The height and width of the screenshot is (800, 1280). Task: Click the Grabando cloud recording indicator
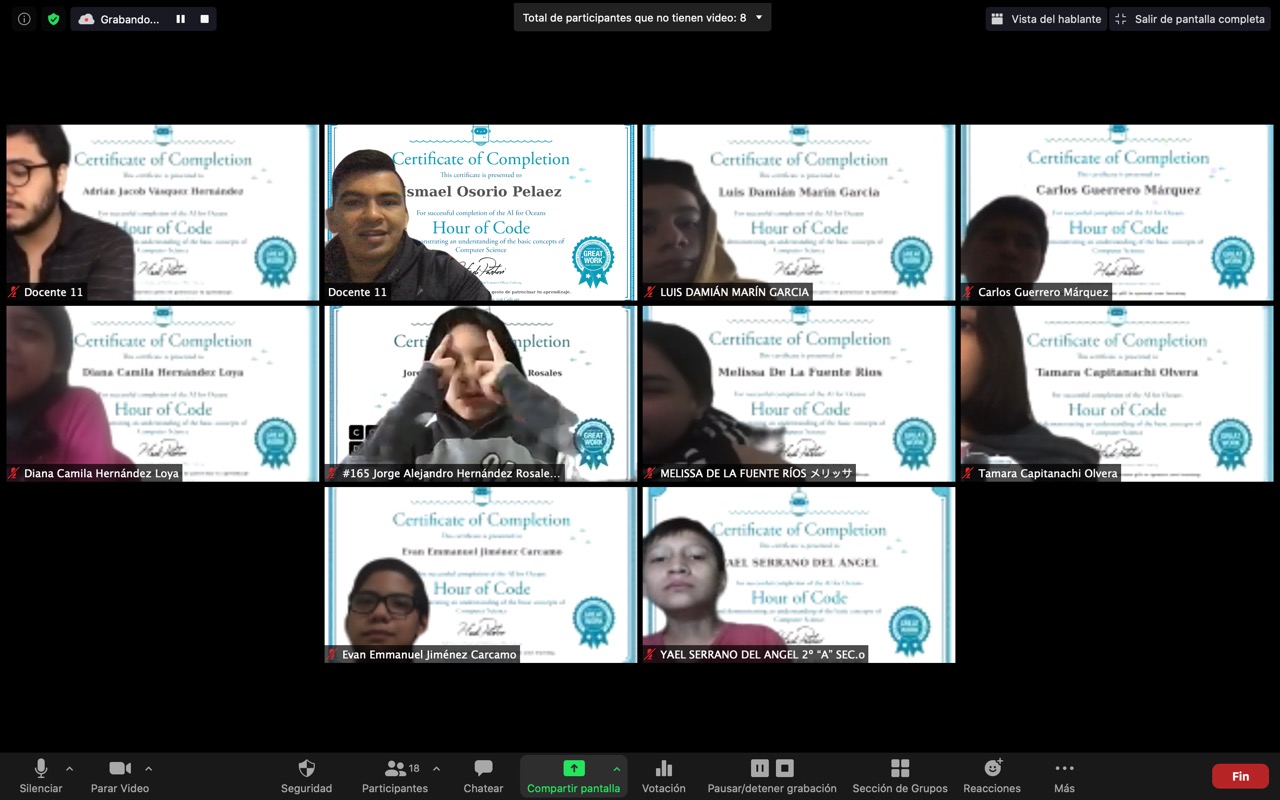tap(119, 19)
